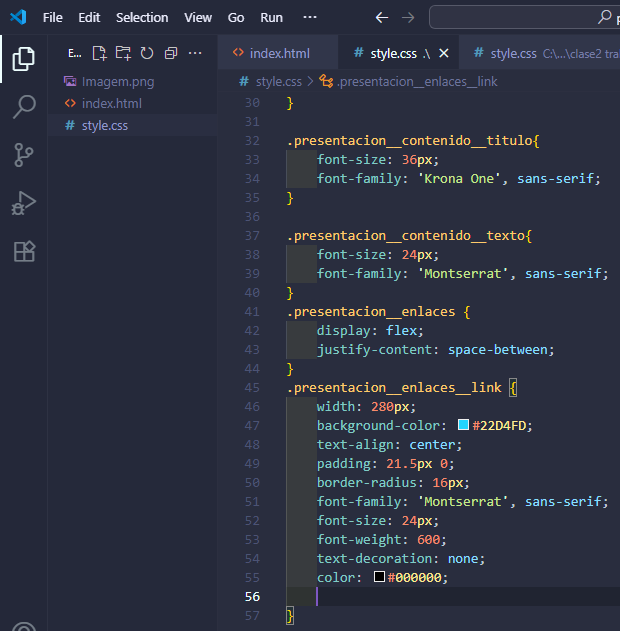Open color picker for #22D4FD swatch
The width and height of the screenshot is (620, 631).
pos(463,425)
